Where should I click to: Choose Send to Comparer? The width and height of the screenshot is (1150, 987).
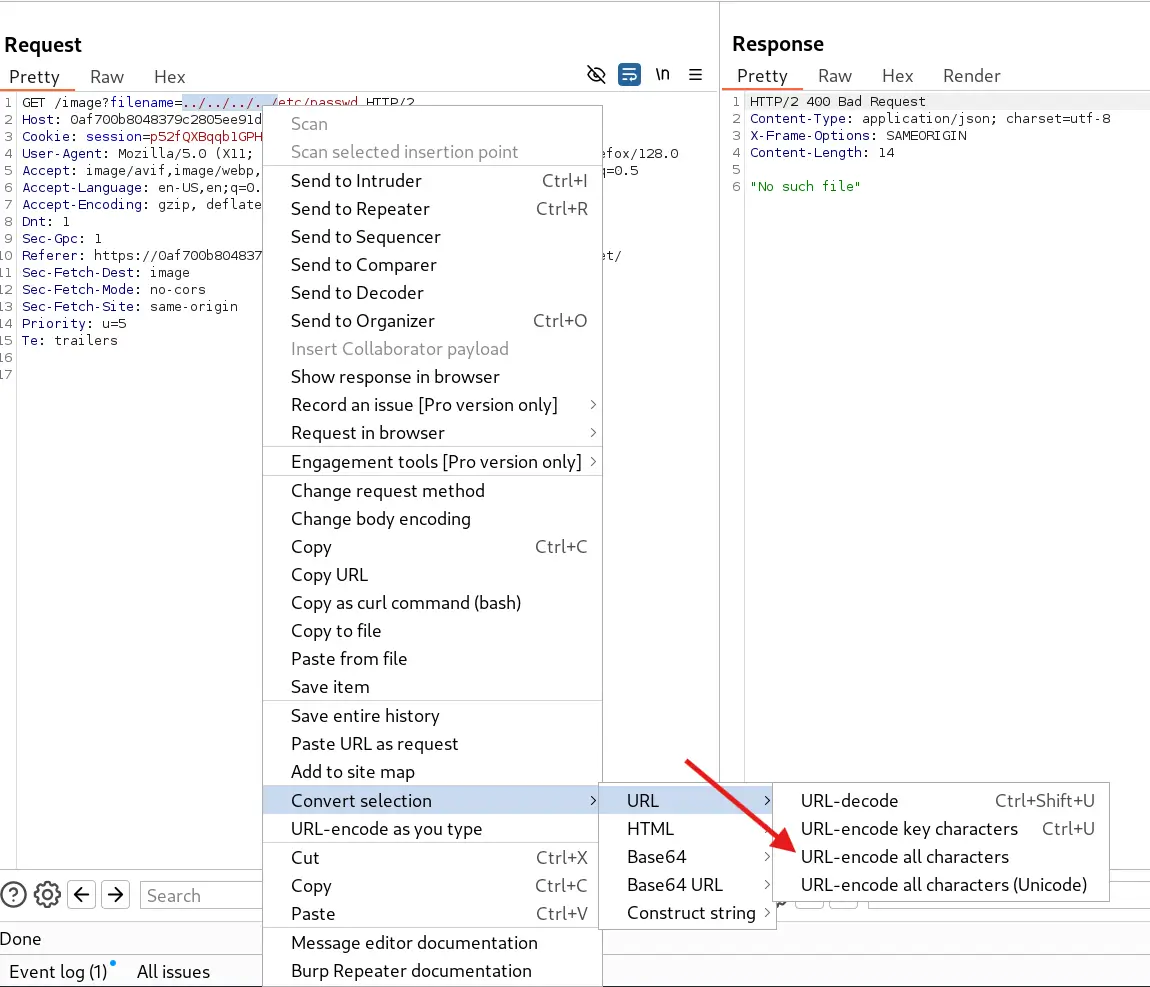click(432, 265)
